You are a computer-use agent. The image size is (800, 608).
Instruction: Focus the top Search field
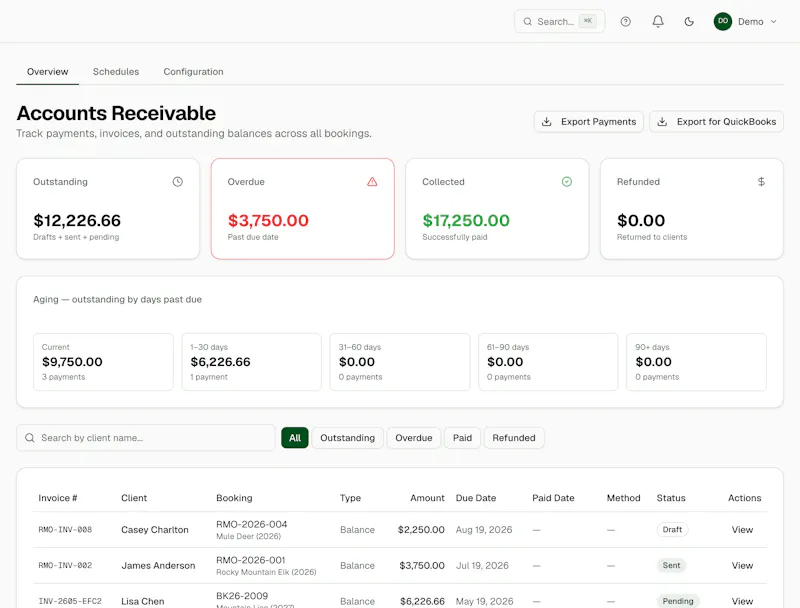click(560, 21)
